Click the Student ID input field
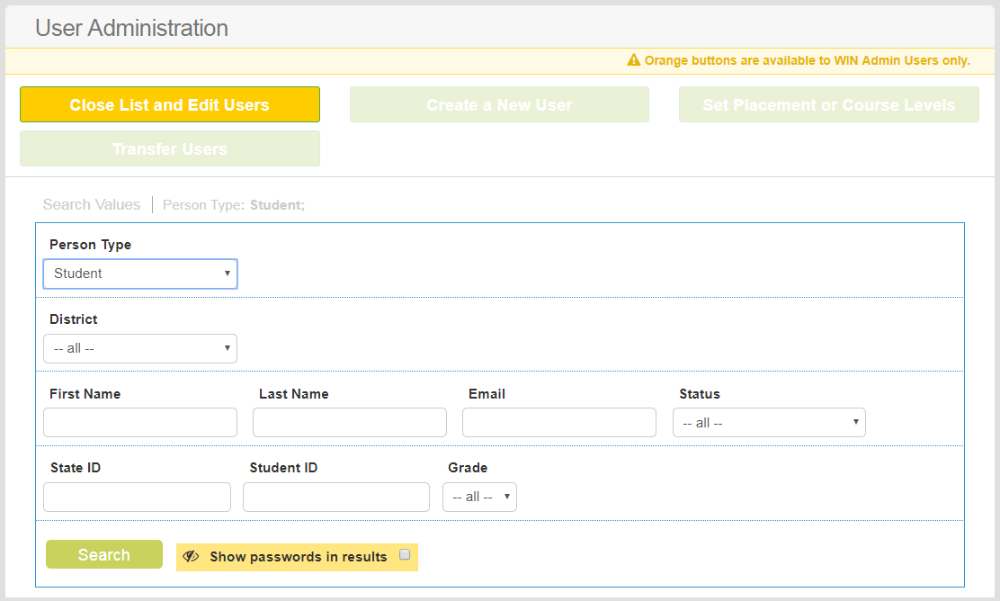The width and height of the screenshot is (1000, 601). coord(336,496)
